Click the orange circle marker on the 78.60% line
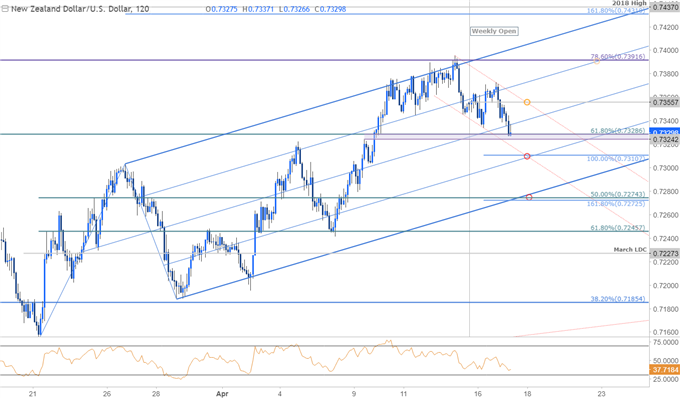Screen dimensions: 680x398 pos(597,61)
